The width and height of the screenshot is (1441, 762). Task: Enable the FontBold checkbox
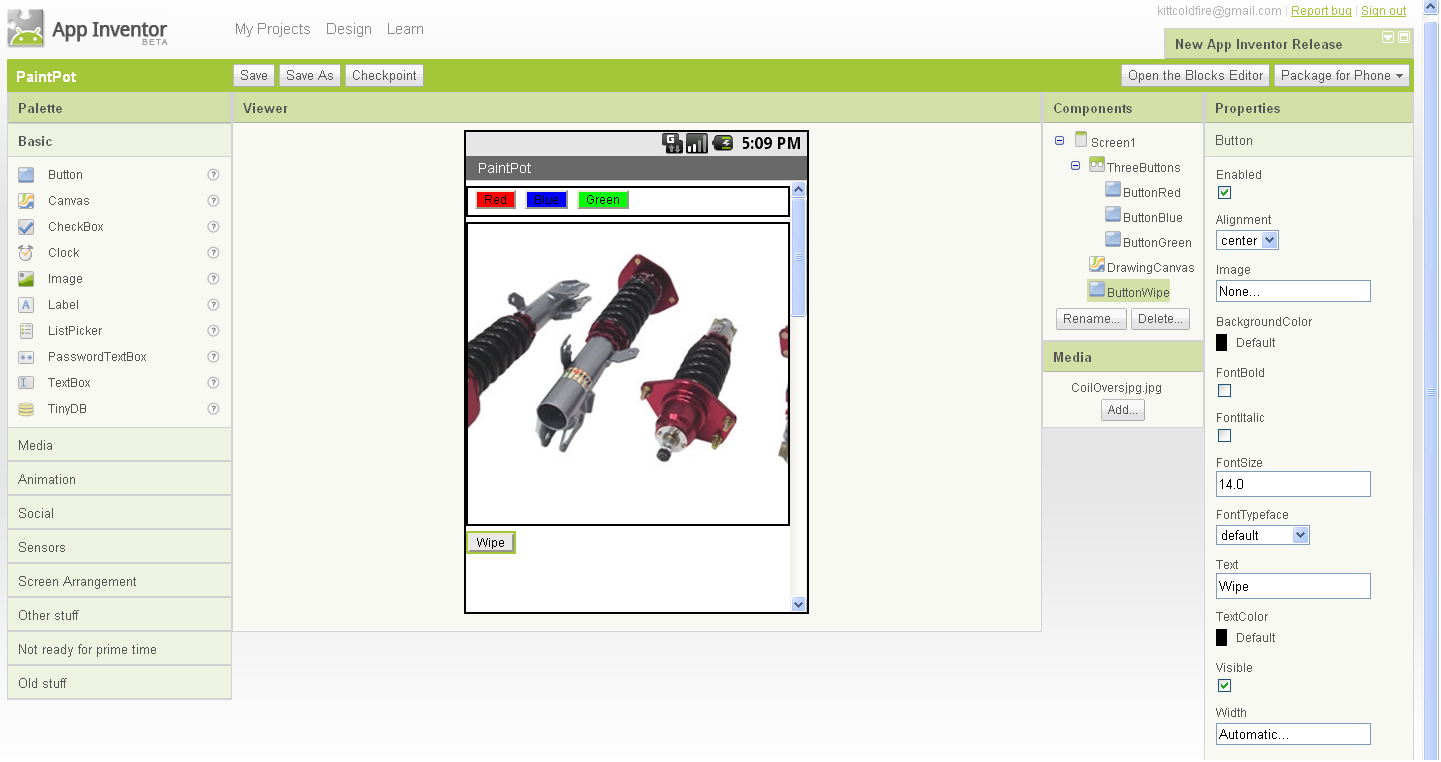click(1224, 391)
